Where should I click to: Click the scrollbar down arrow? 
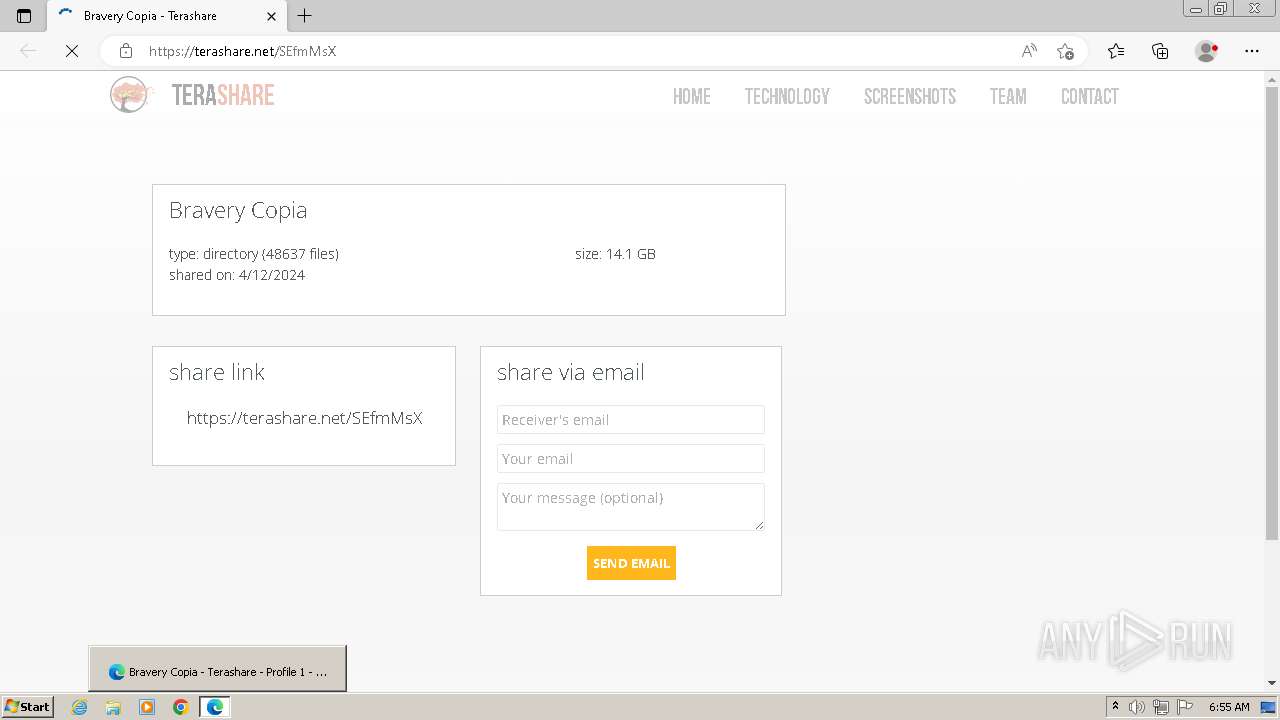pos(1272,683)
